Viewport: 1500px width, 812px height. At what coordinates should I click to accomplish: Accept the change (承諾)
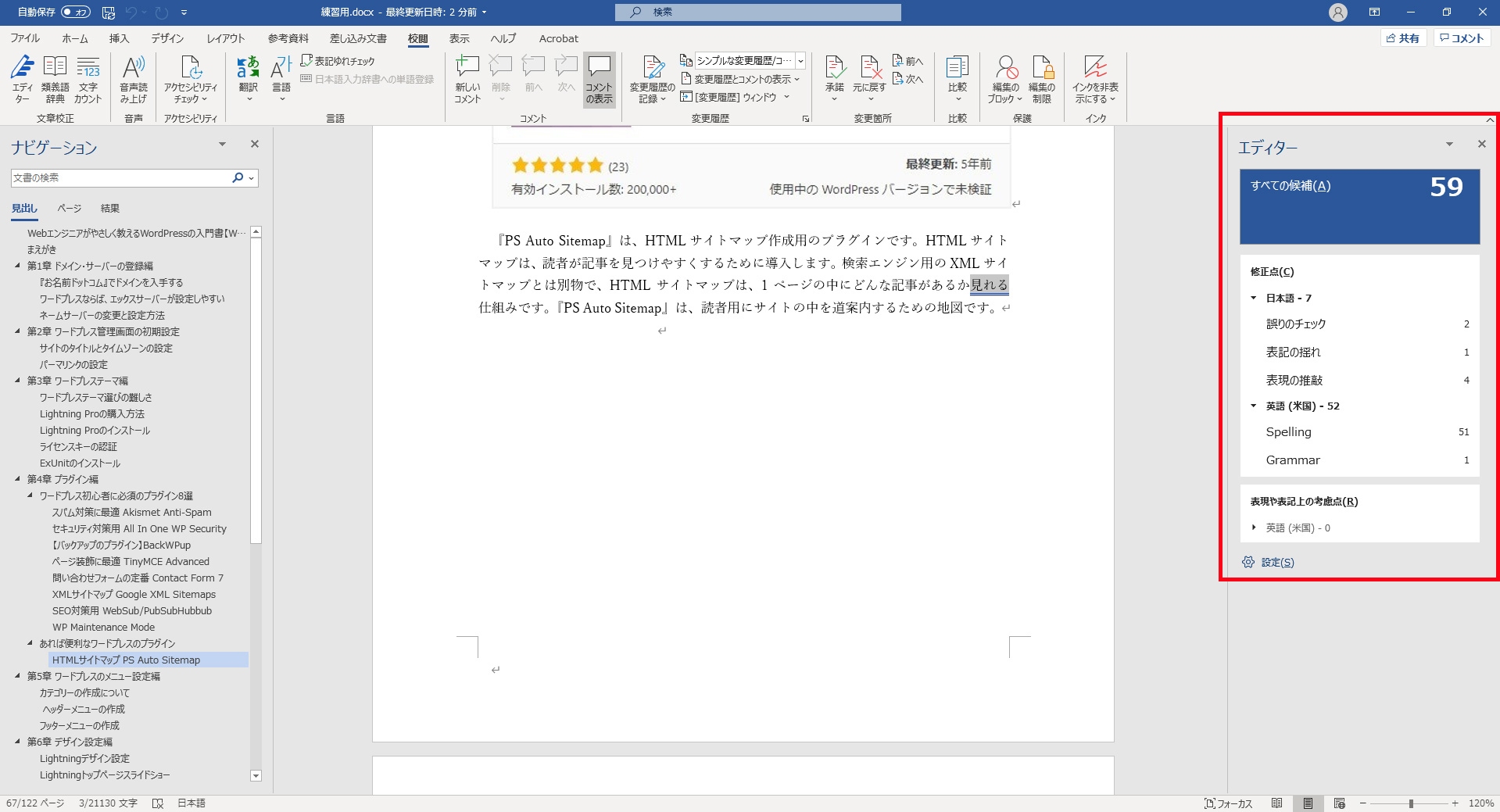click(835, 79)
